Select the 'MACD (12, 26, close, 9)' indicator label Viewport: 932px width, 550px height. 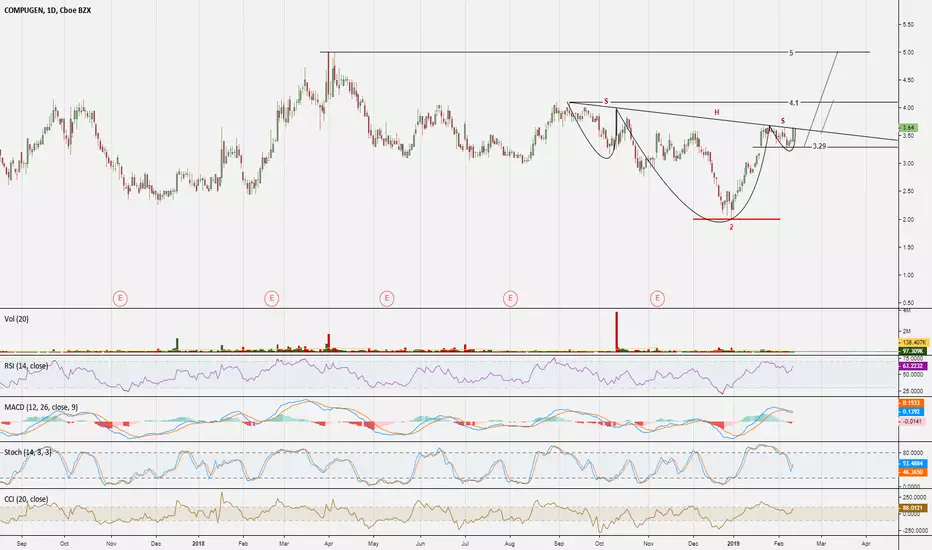coord(40,407)
